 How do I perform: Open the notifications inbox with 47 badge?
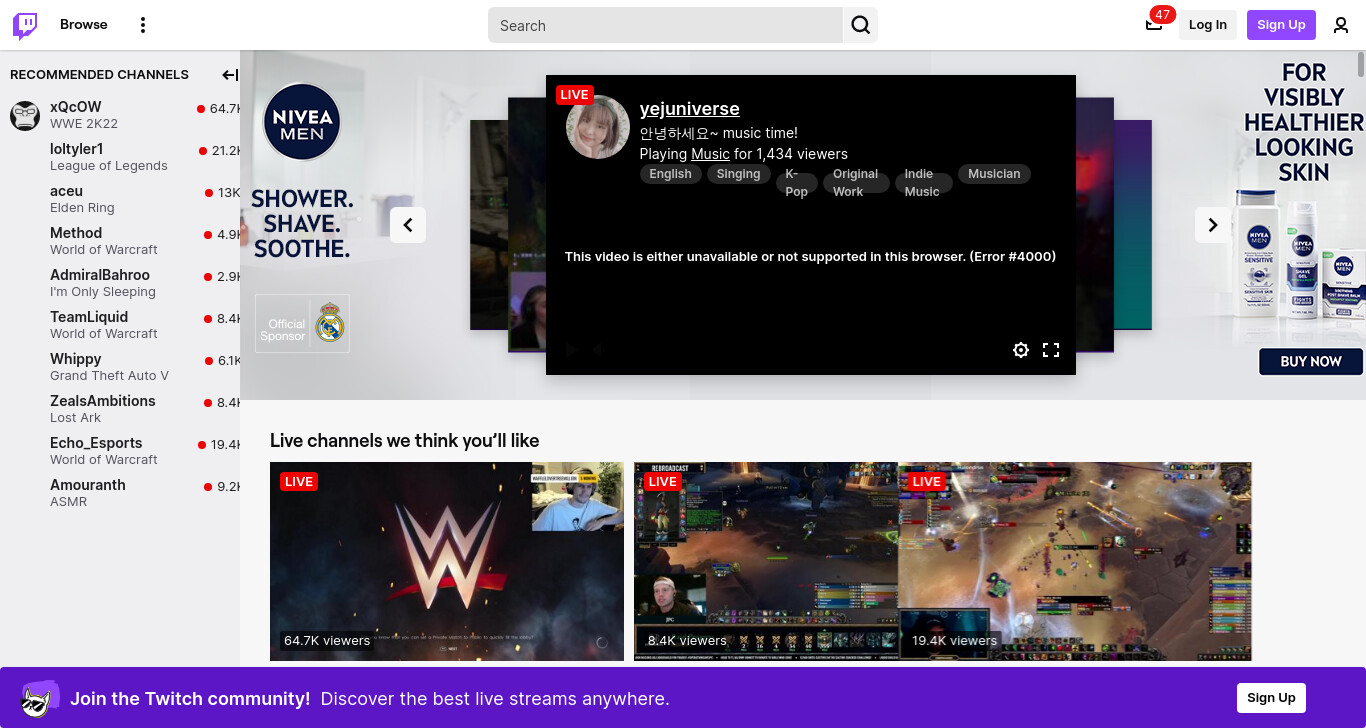click(1154, 24)
